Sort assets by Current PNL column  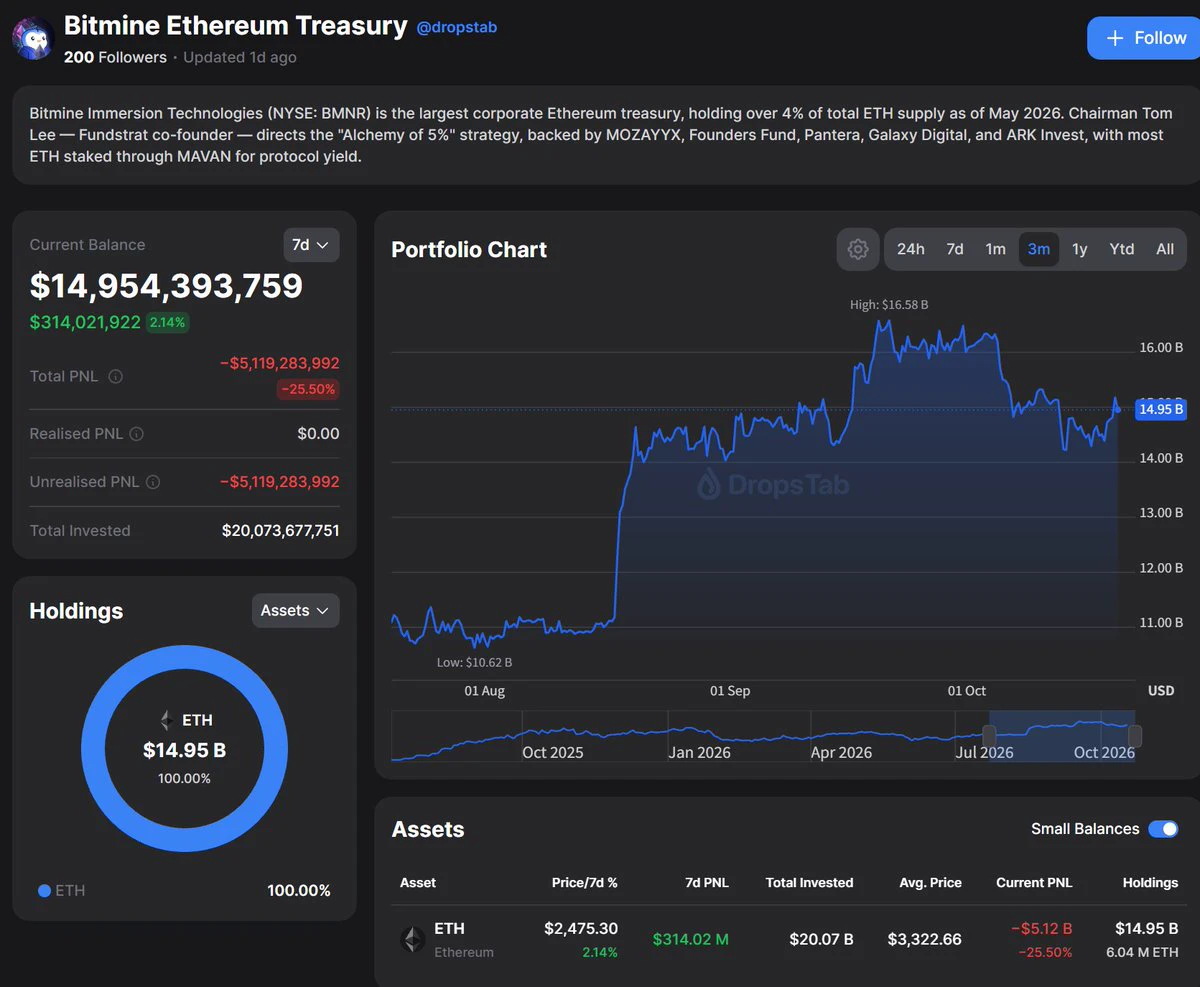tap(1034, 883)
